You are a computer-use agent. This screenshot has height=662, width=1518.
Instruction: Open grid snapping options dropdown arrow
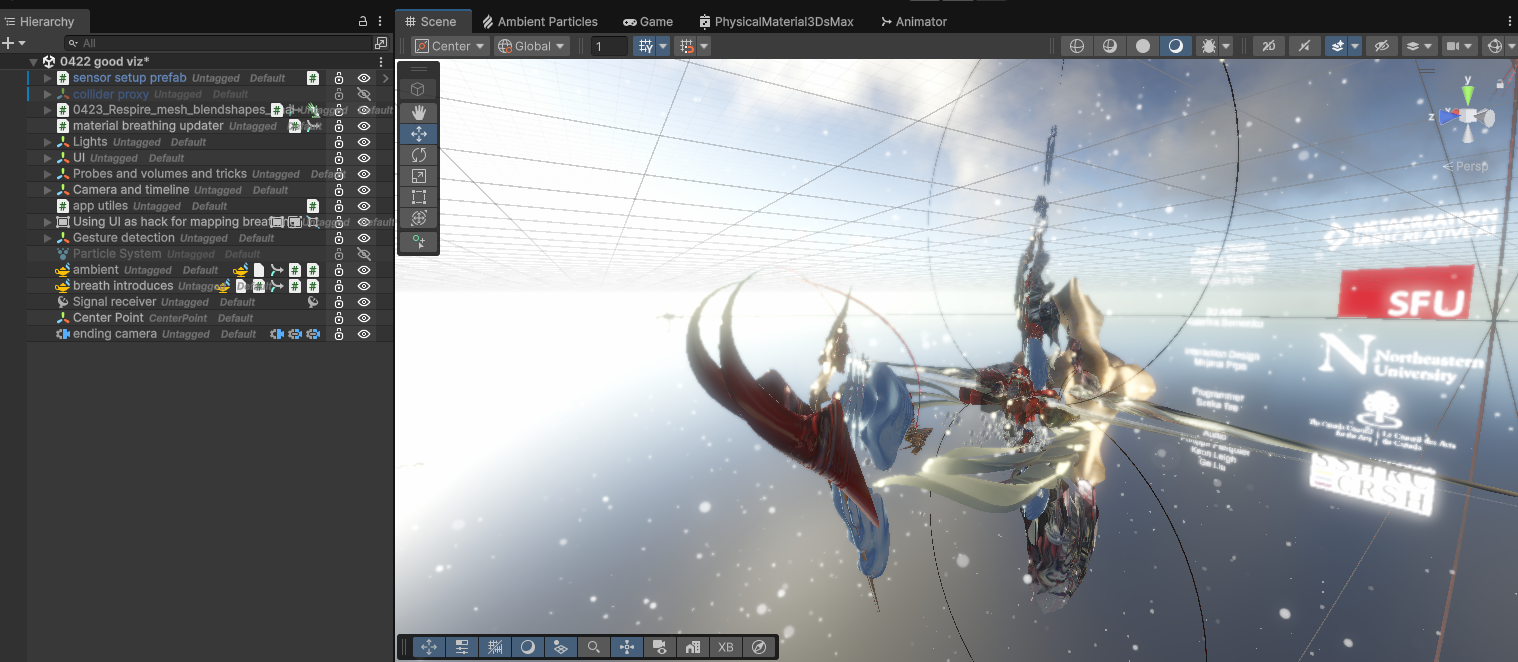coord(704,46)
